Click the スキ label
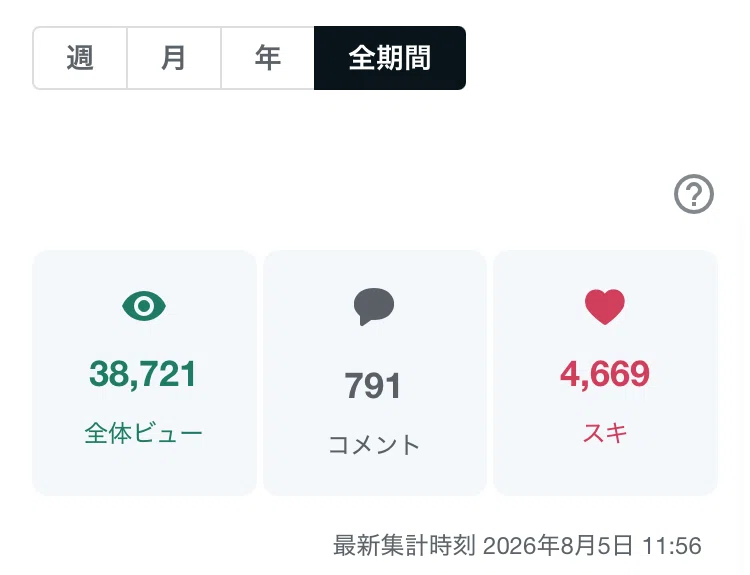The height and width of the screenshot is (575, 750). click(605, 433)
